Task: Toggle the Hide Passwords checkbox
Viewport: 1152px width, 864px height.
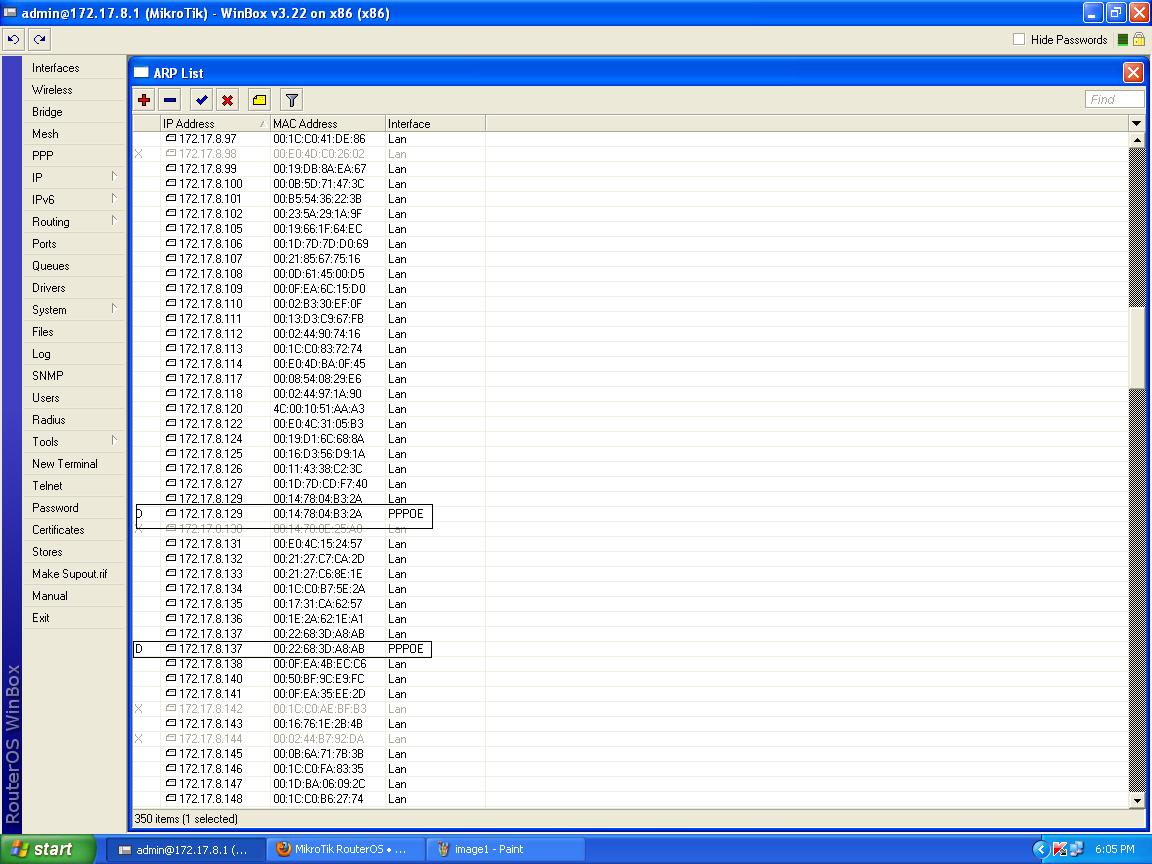Action: 1019,40
